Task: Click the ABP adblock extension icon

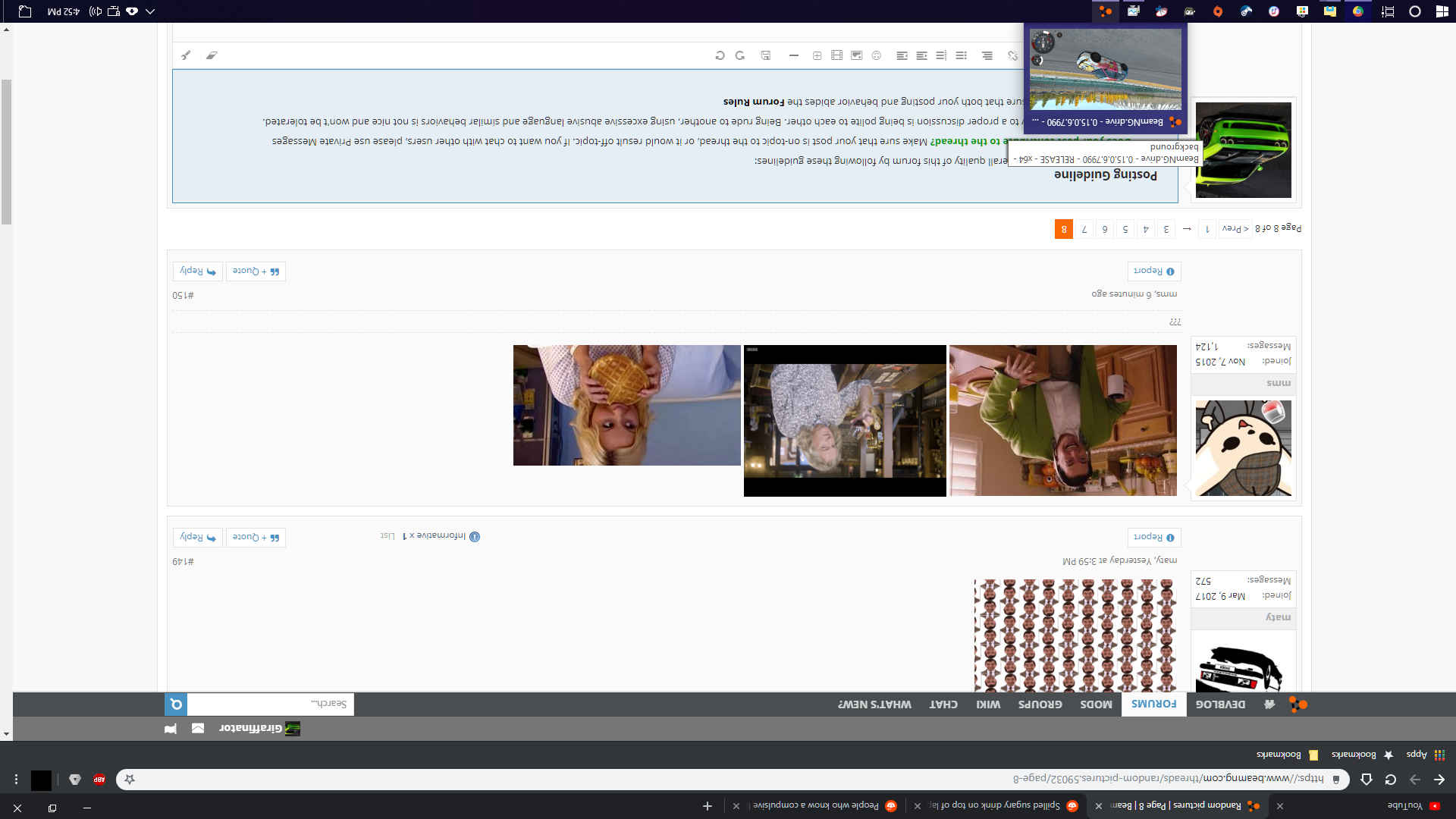Action: click(x=99, y=780)
